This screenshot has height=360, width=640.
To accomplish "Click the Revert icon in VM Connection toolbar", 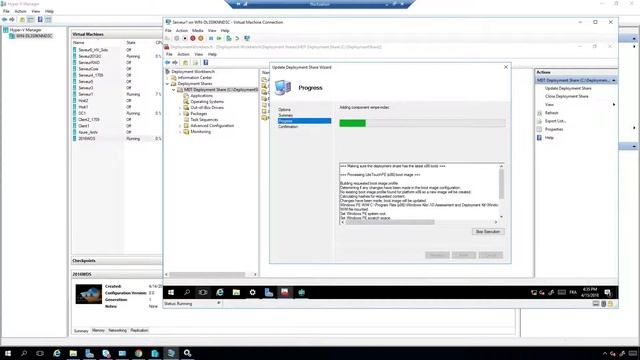I will point(237,38).
